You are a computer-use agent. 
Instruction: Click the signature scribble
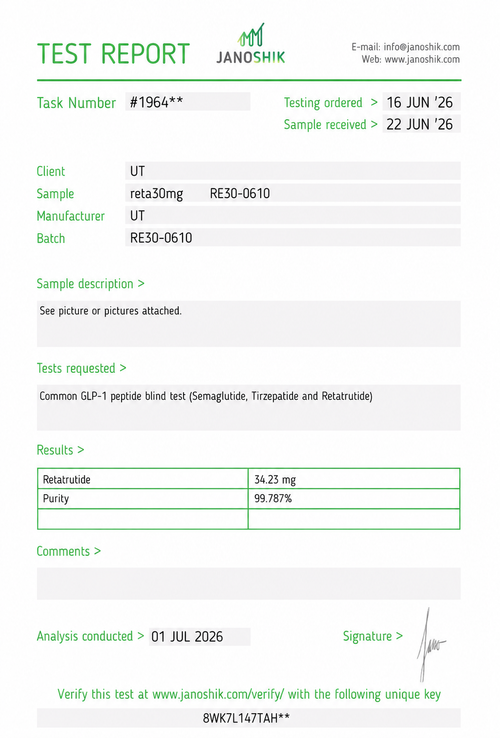point(430,644)
